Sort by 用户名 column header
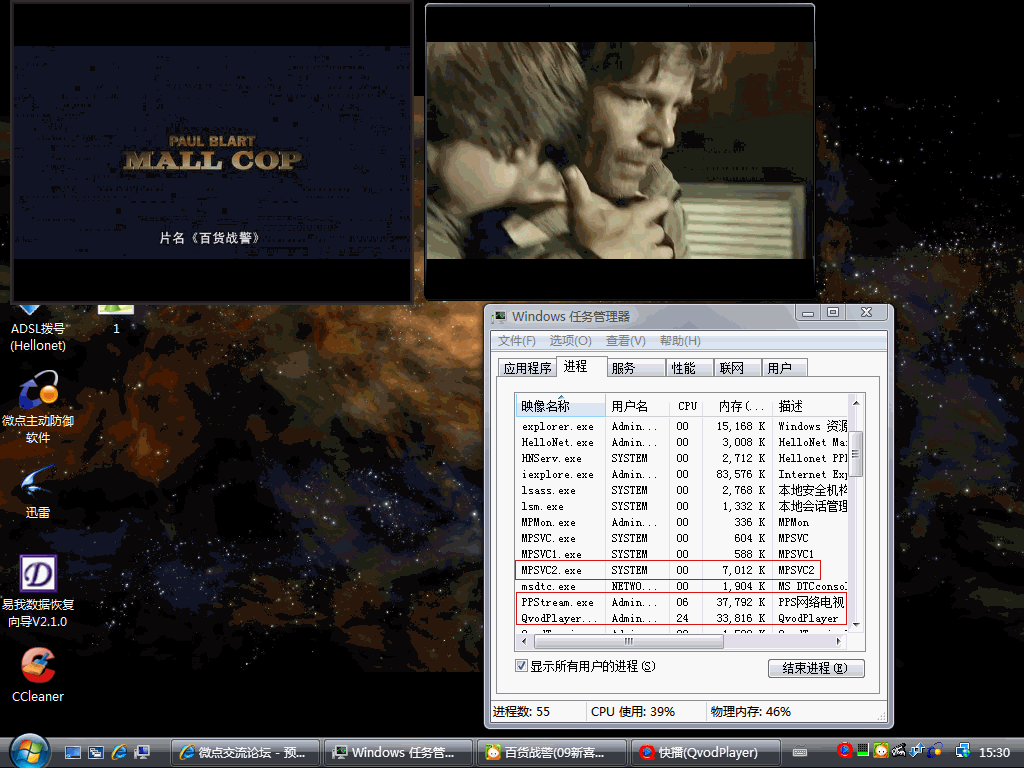The height and width of the screenshot is (768, 1024). pyautogui.click(x=637, y=406)
